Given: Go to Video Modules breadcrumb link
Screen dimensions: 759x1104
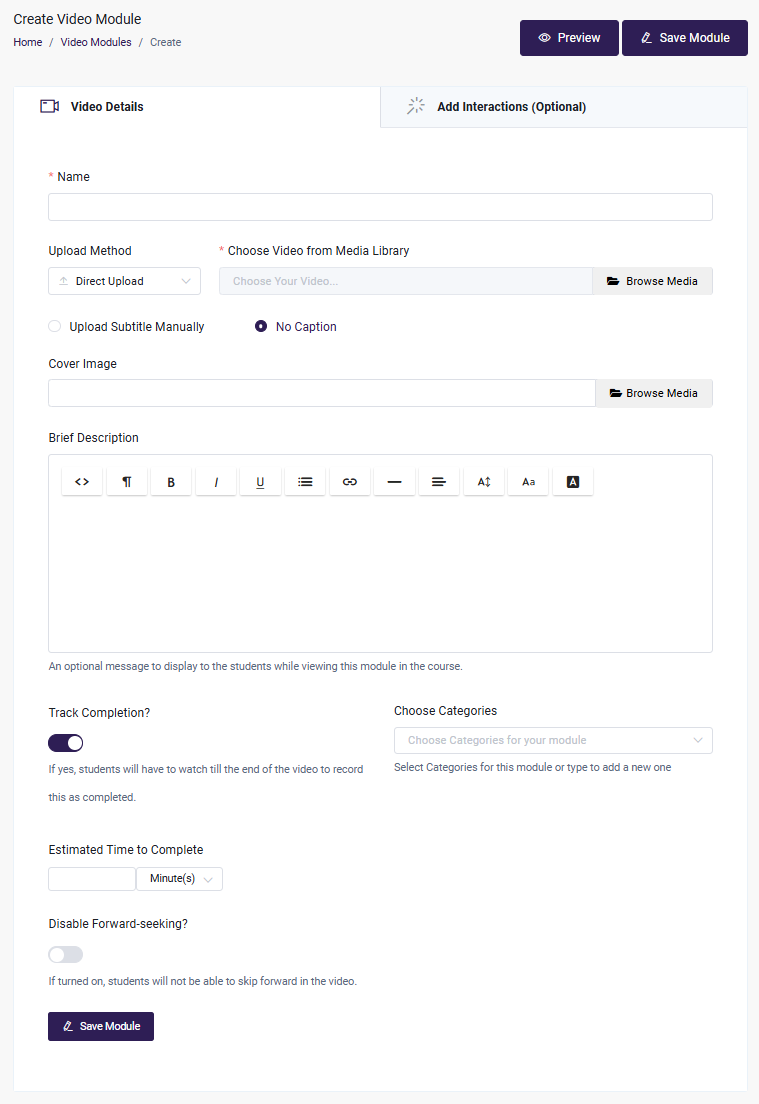Looking at the screenshot, I should coord(96,42).
